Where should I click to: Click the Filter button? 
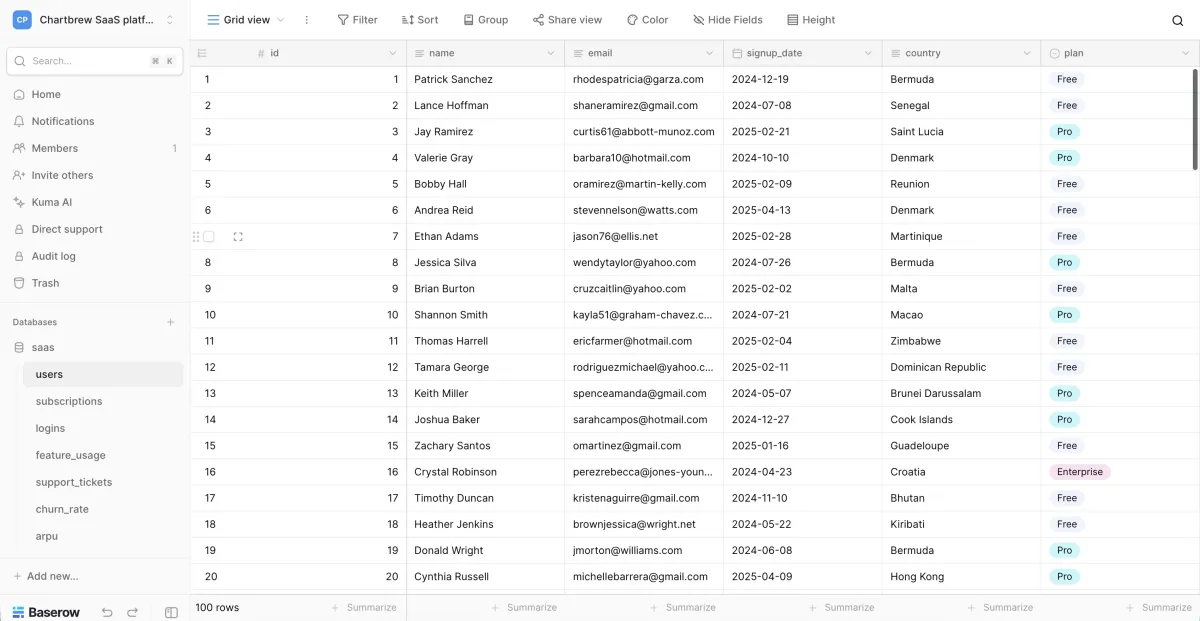(x=357, y=20)
